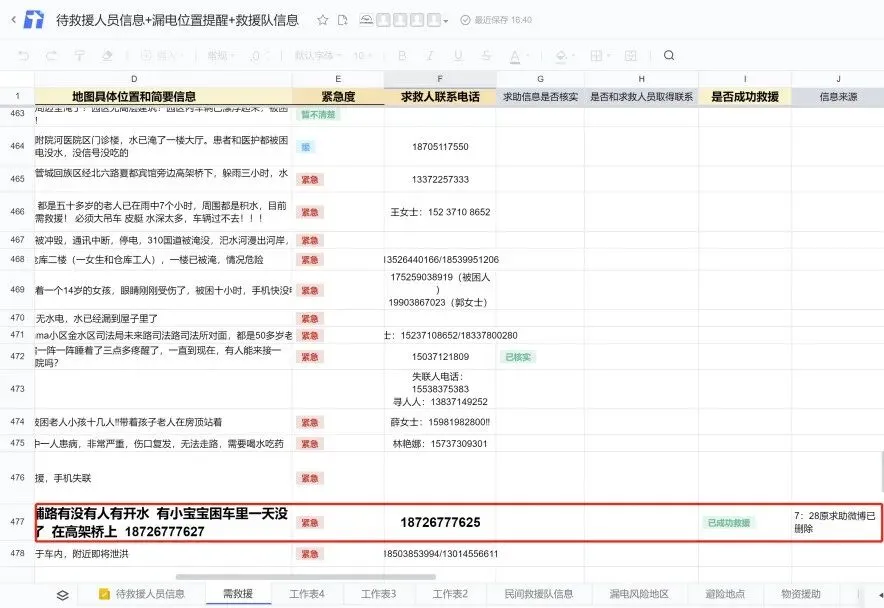This screenshot has width=884, height=608.
Task: Select the 是否成功救援 header cell
Action: [745, 96]
